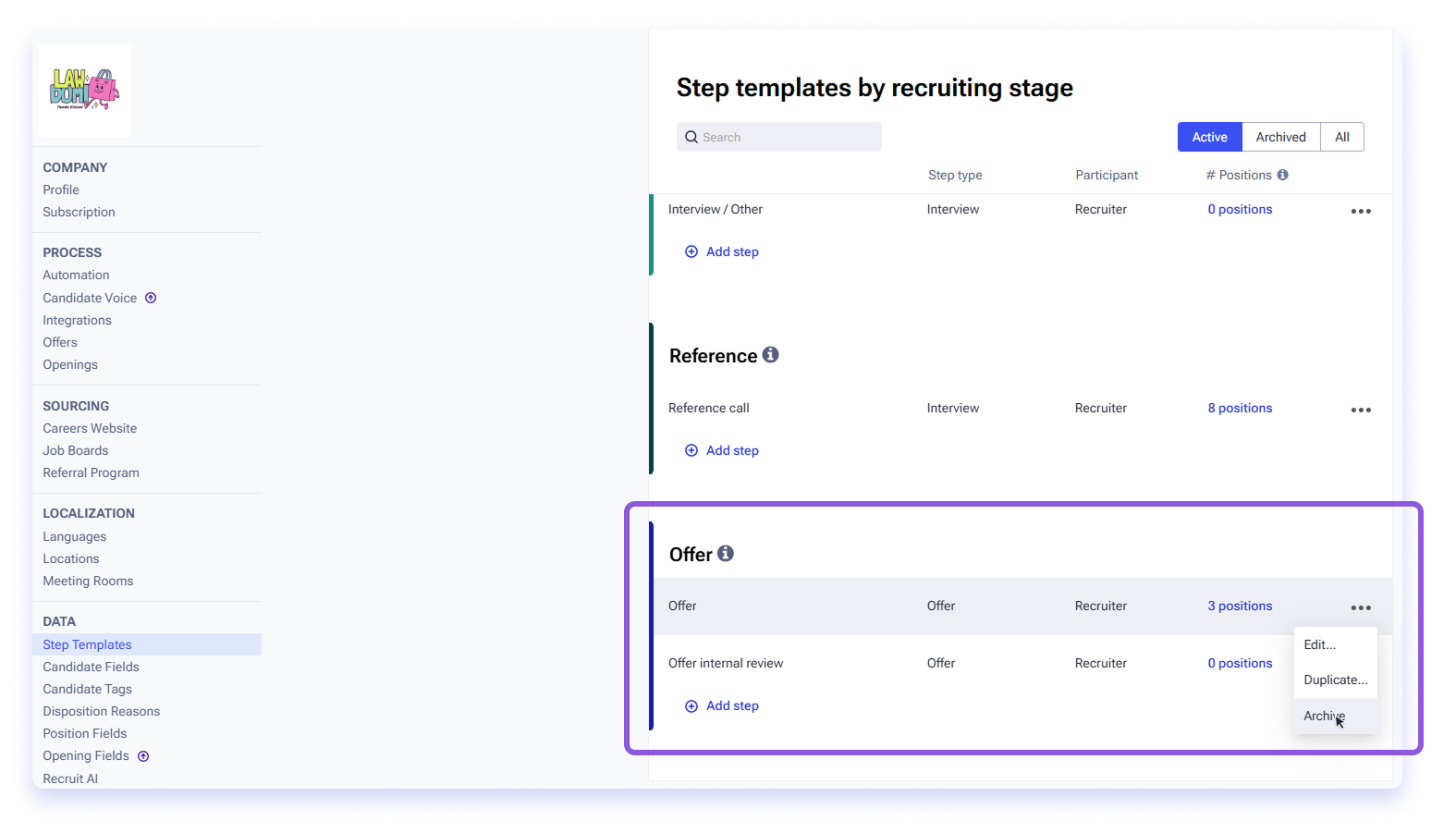
Task: Navigate to Automation settings
Action: (x=76, y=275)
